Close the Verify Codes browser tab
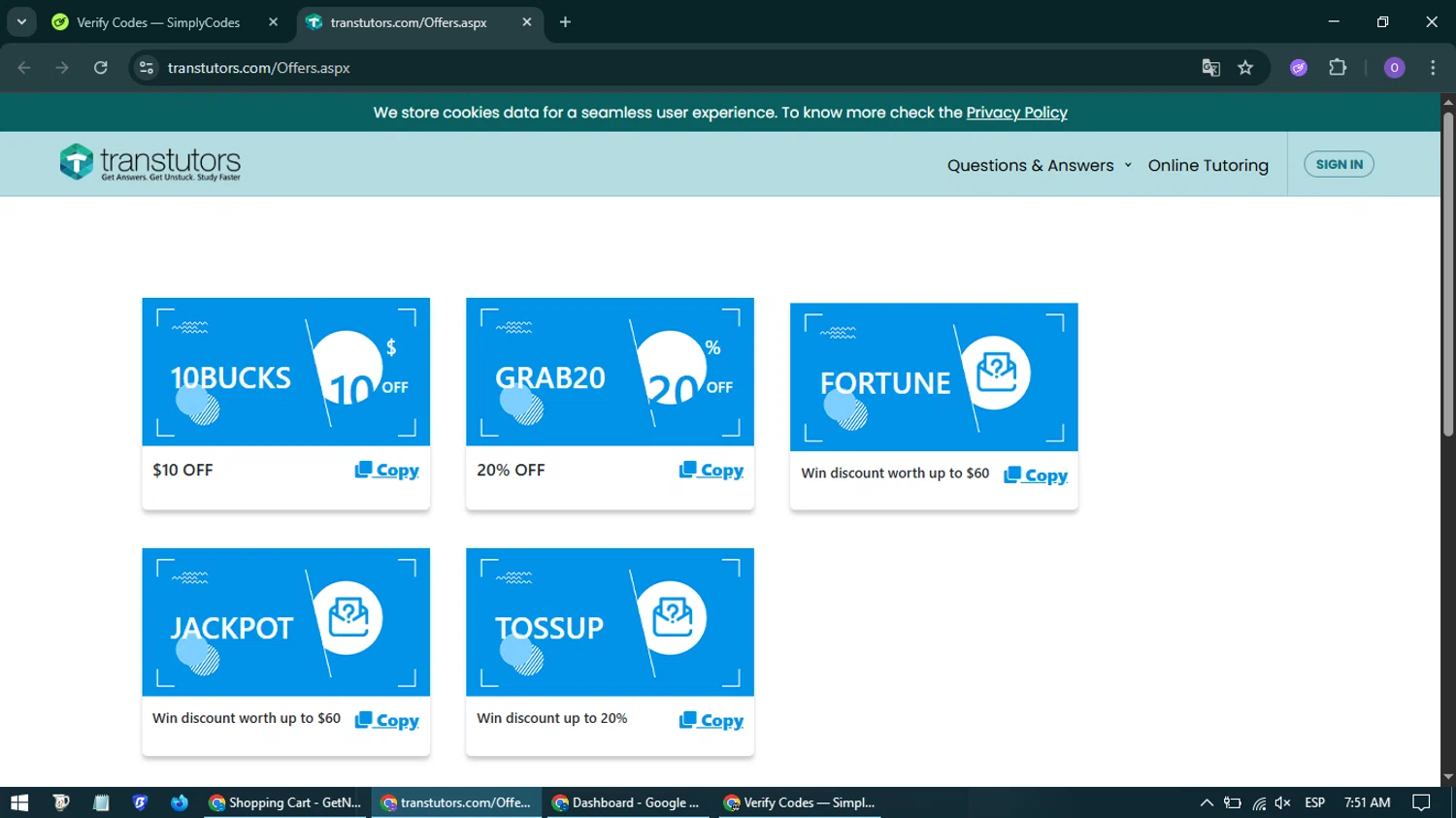The width and height of the screenshot is (1456, 818). (273, 21)
